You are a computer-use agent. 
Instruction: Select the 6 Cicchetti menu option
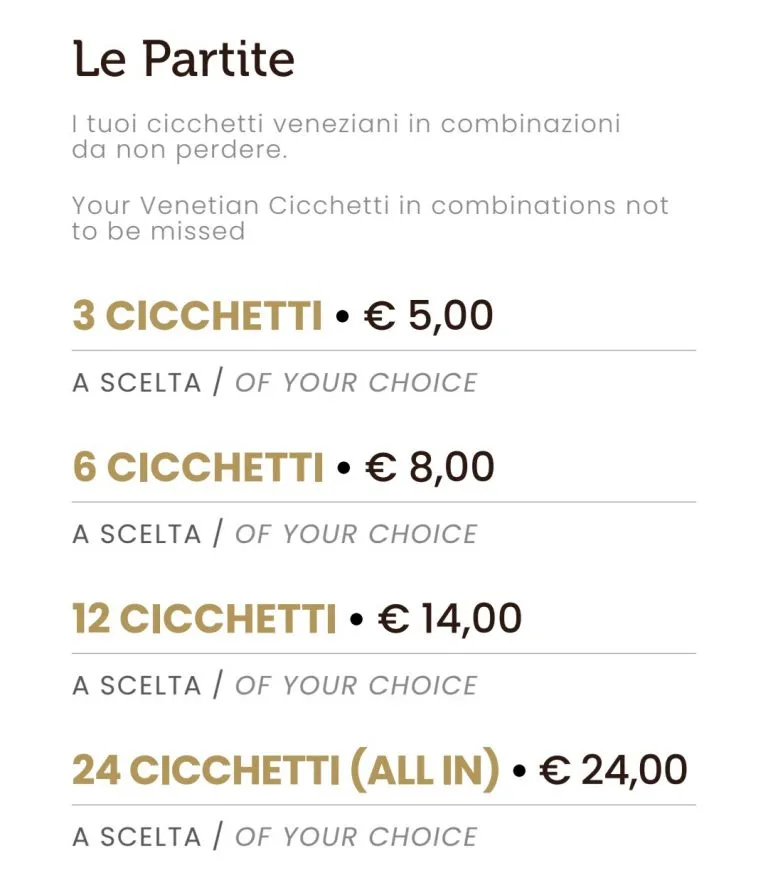pos(198,467)
